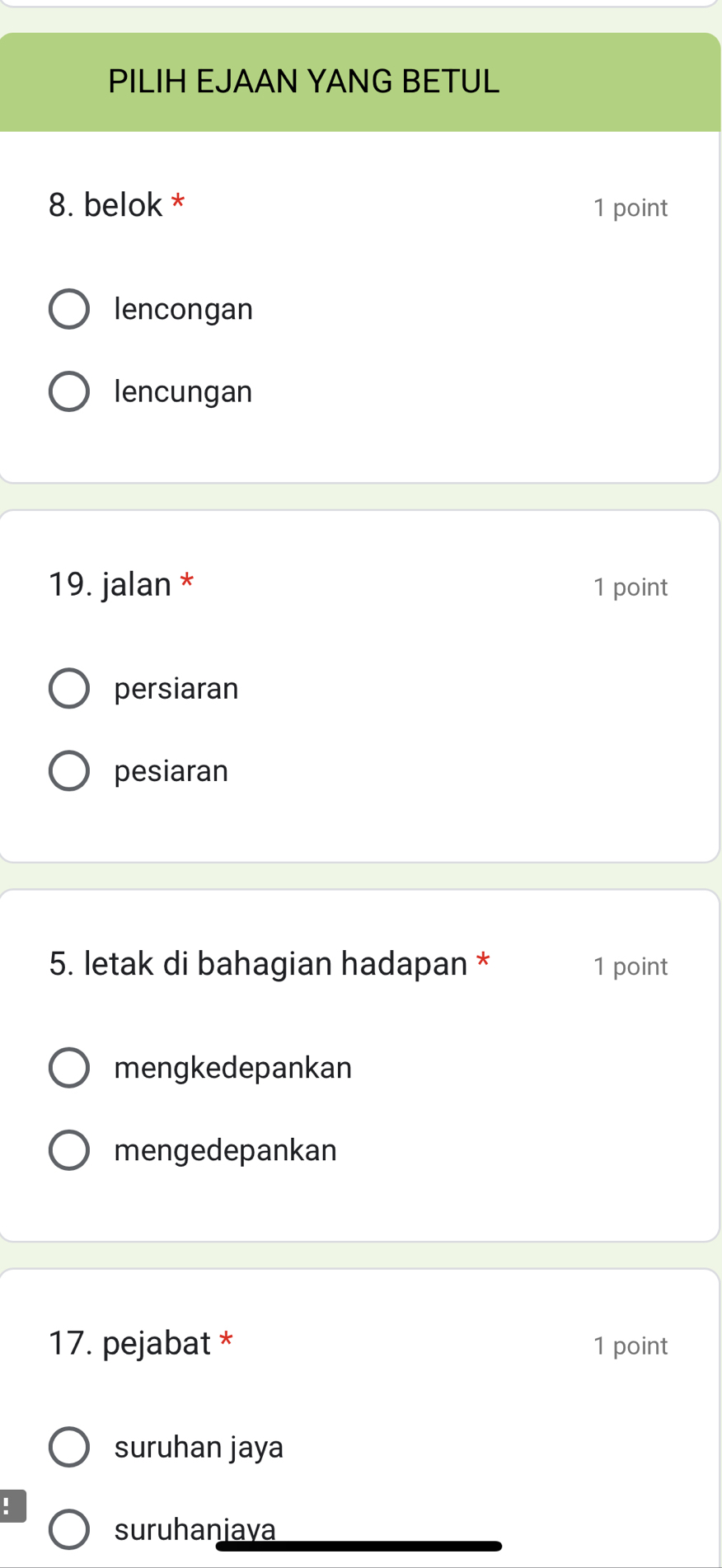Tap the "19. jalan" question title
Viewport: 722px width, 1568px height.
(110, 584)
